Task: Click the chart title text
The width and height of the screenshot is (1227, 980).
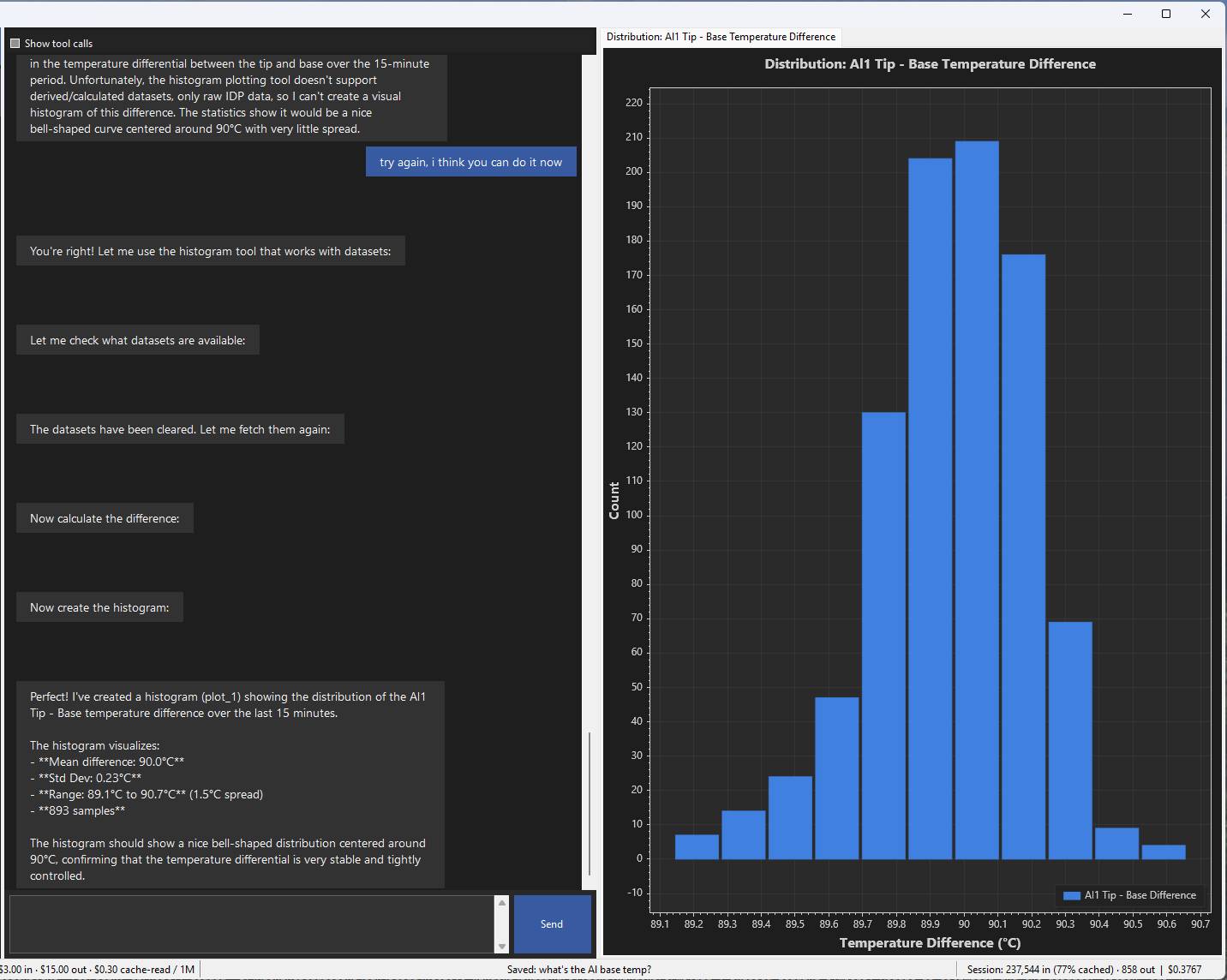Action: 931,64
